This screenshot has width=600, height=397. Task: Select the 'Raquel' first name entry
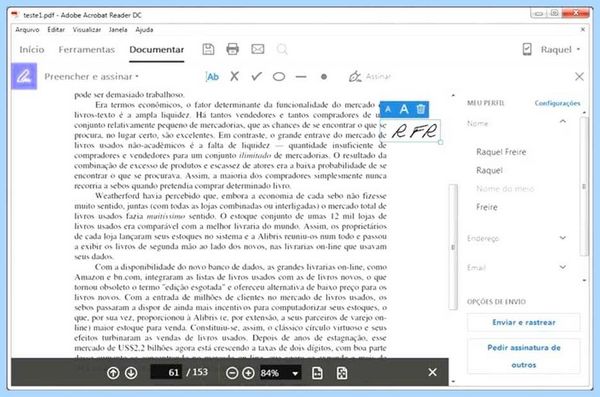(489, 170)
